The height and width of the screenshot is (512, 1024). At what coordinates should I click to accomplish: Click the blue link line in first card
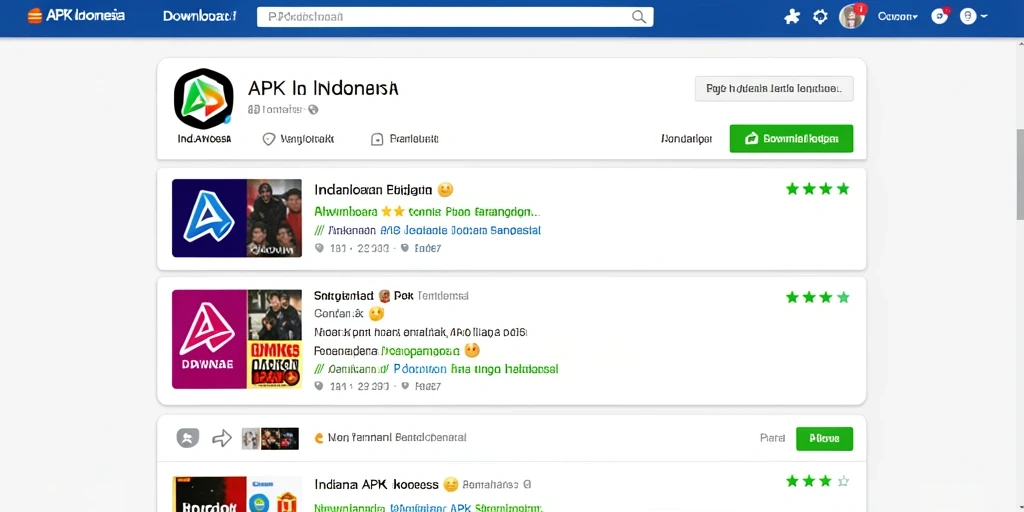[427, 231]
